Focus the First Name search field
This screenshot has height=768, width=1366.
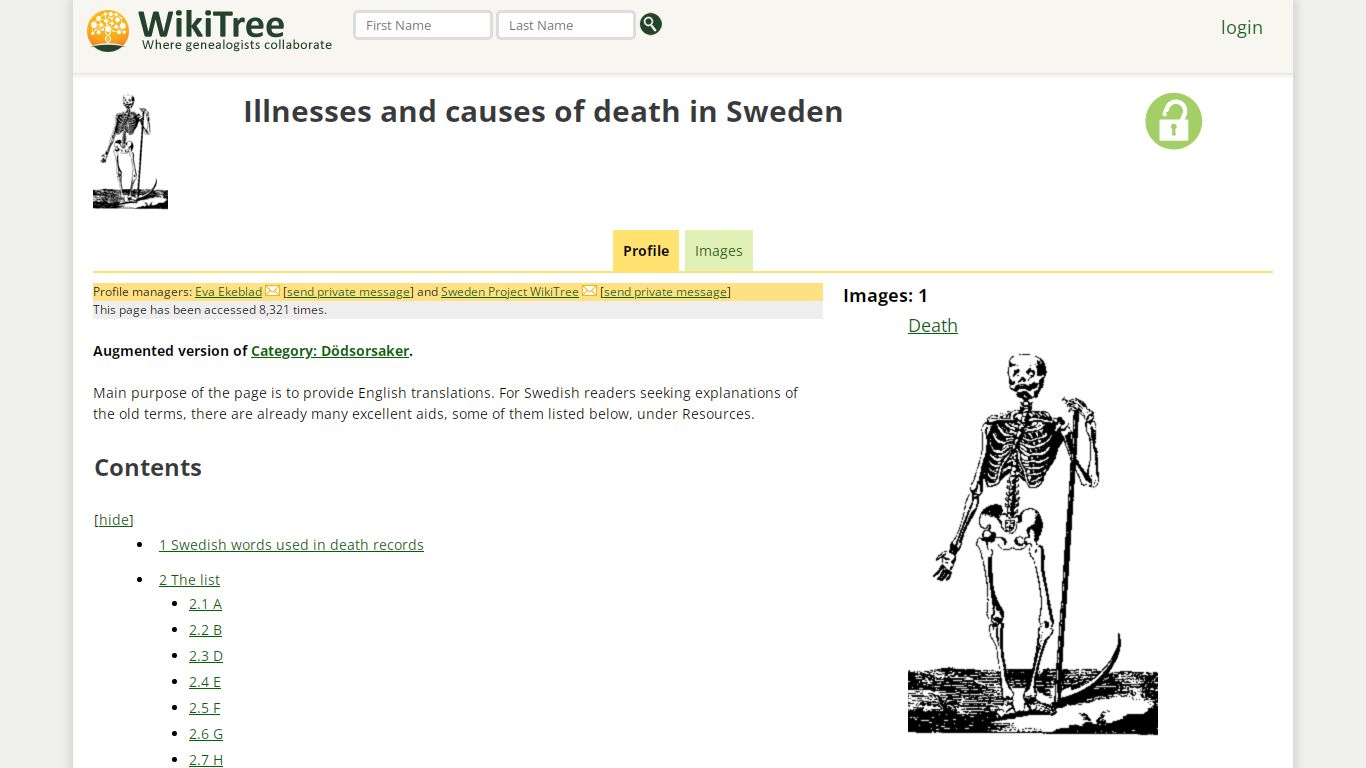click(x=423, y=25)
